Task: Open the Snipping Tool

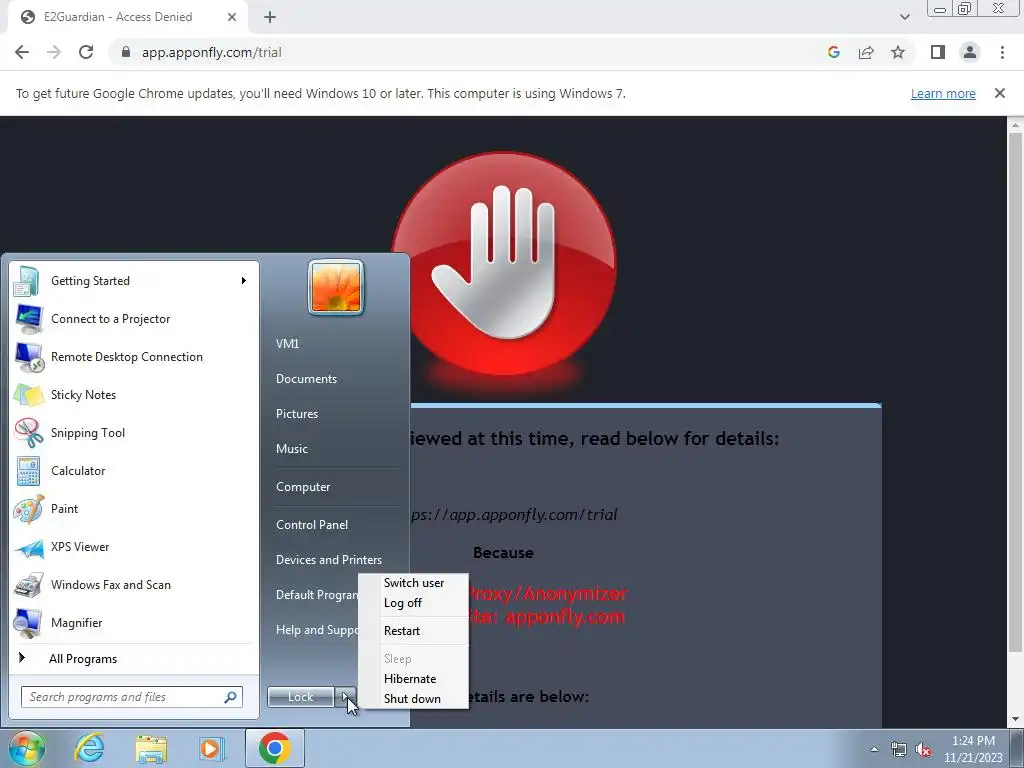Action: click(134, 432)
